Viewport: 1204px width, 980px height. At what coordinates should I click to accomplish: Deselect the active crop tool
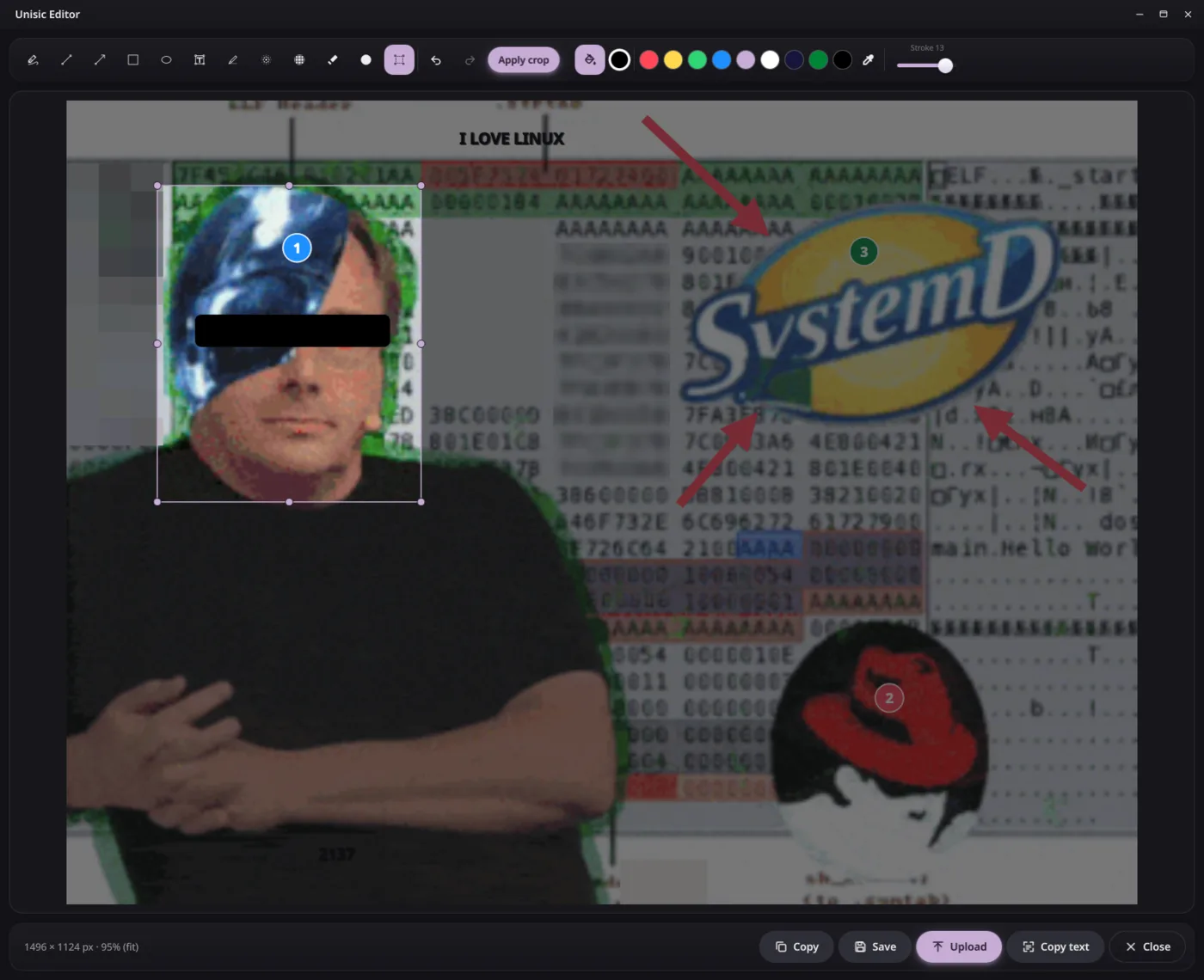pyautogui.click(x=399, y=60)
